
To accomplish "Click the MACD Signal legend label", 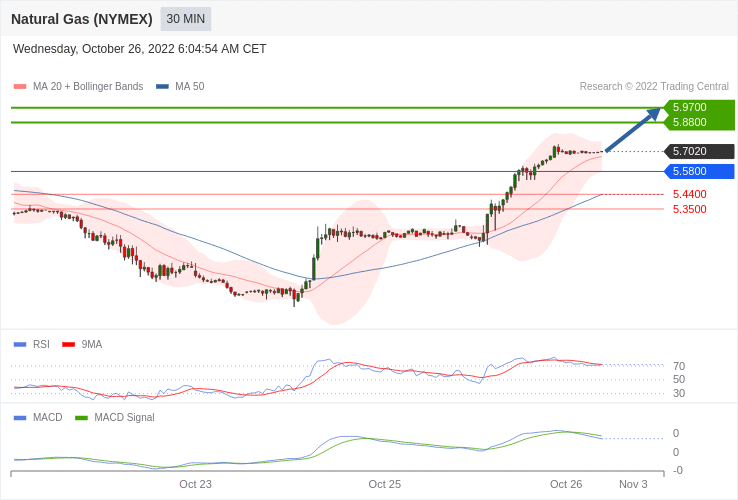I will [124, 418].
